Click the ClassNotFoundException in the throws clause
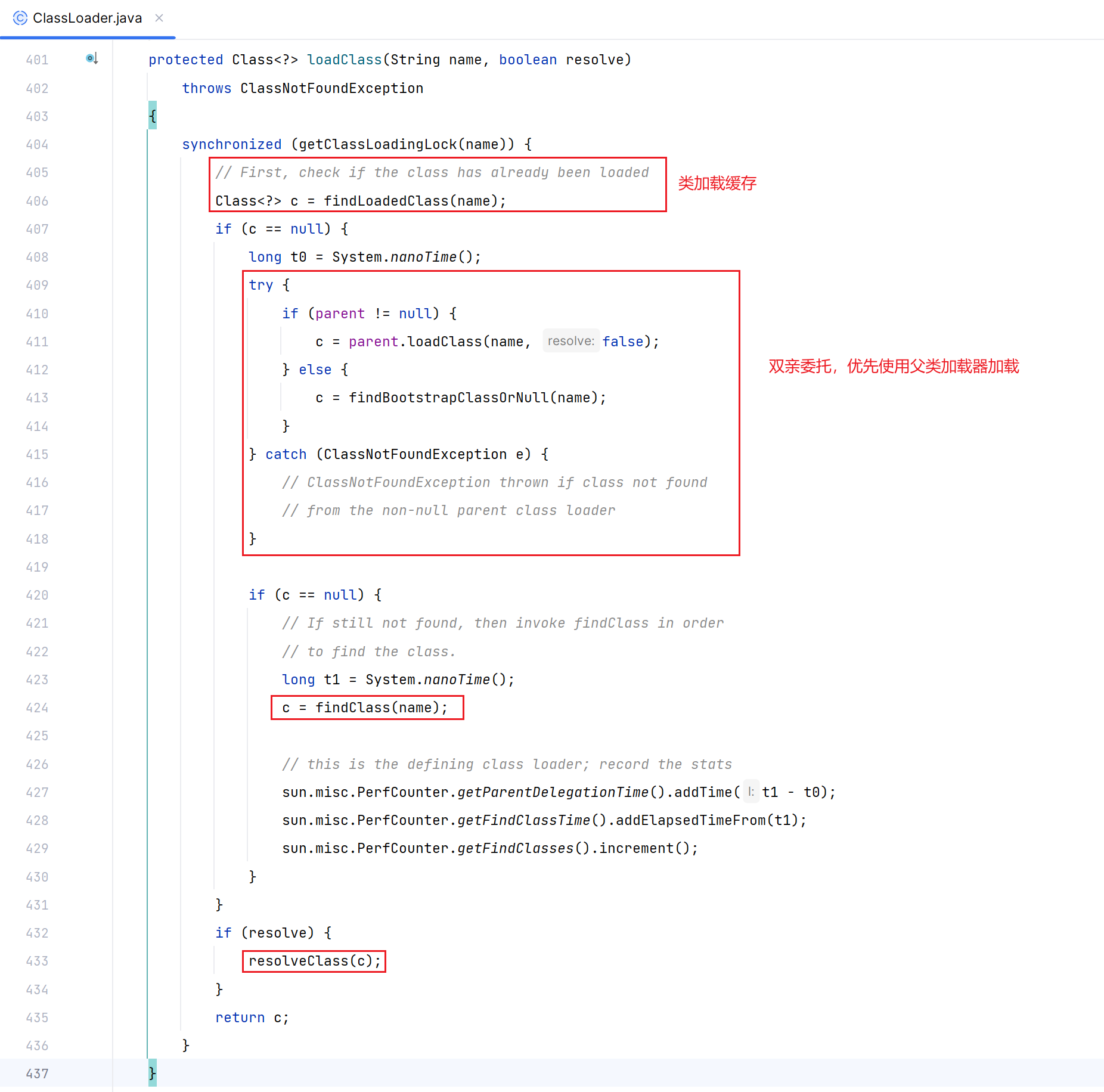The width and height of the screenshot is (1104, 1092). tap(331, 88)
